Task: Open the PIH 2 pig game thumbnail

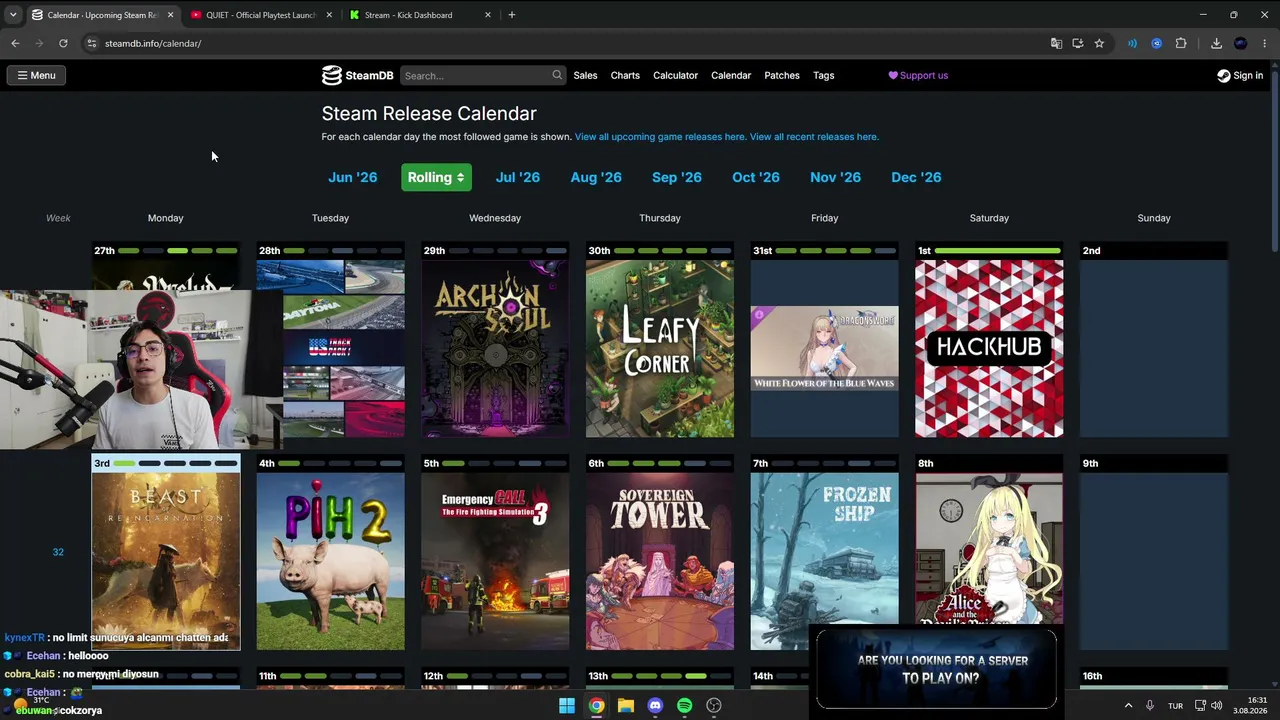Action: pos(331,561)
